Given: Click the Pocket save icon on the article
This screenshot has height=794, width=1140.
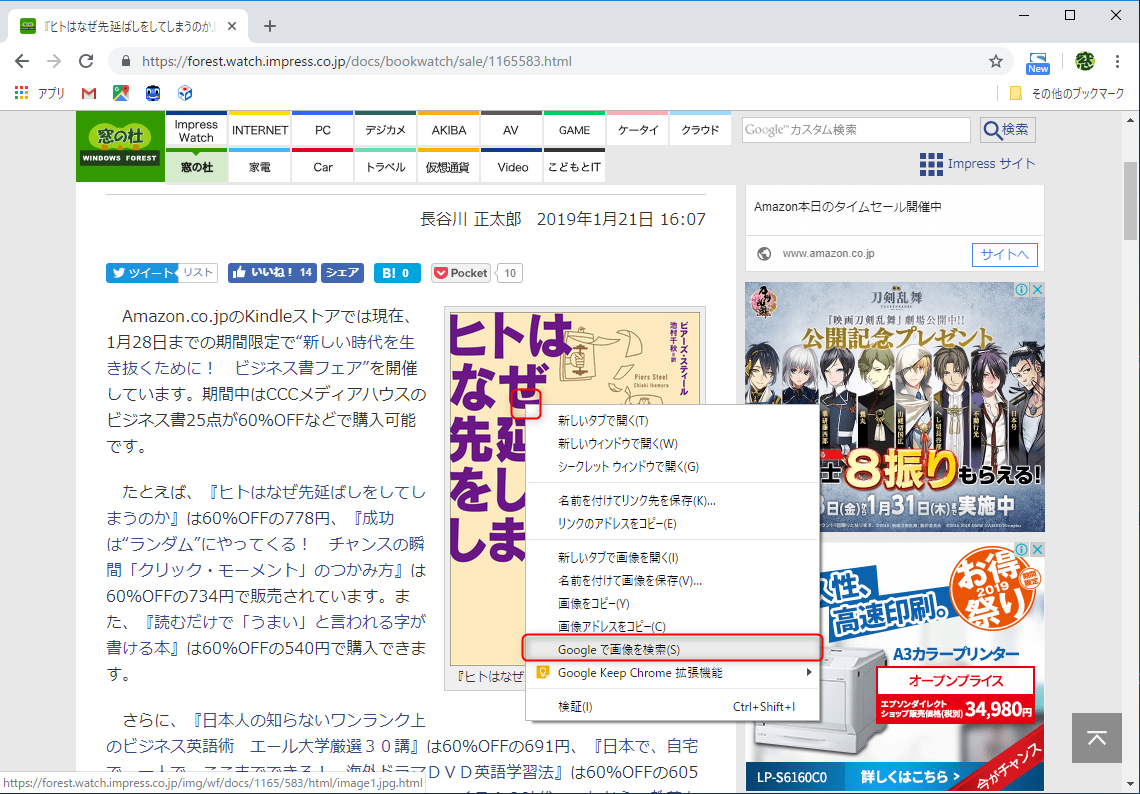Looking at the screenshot, I should [460, 272].
